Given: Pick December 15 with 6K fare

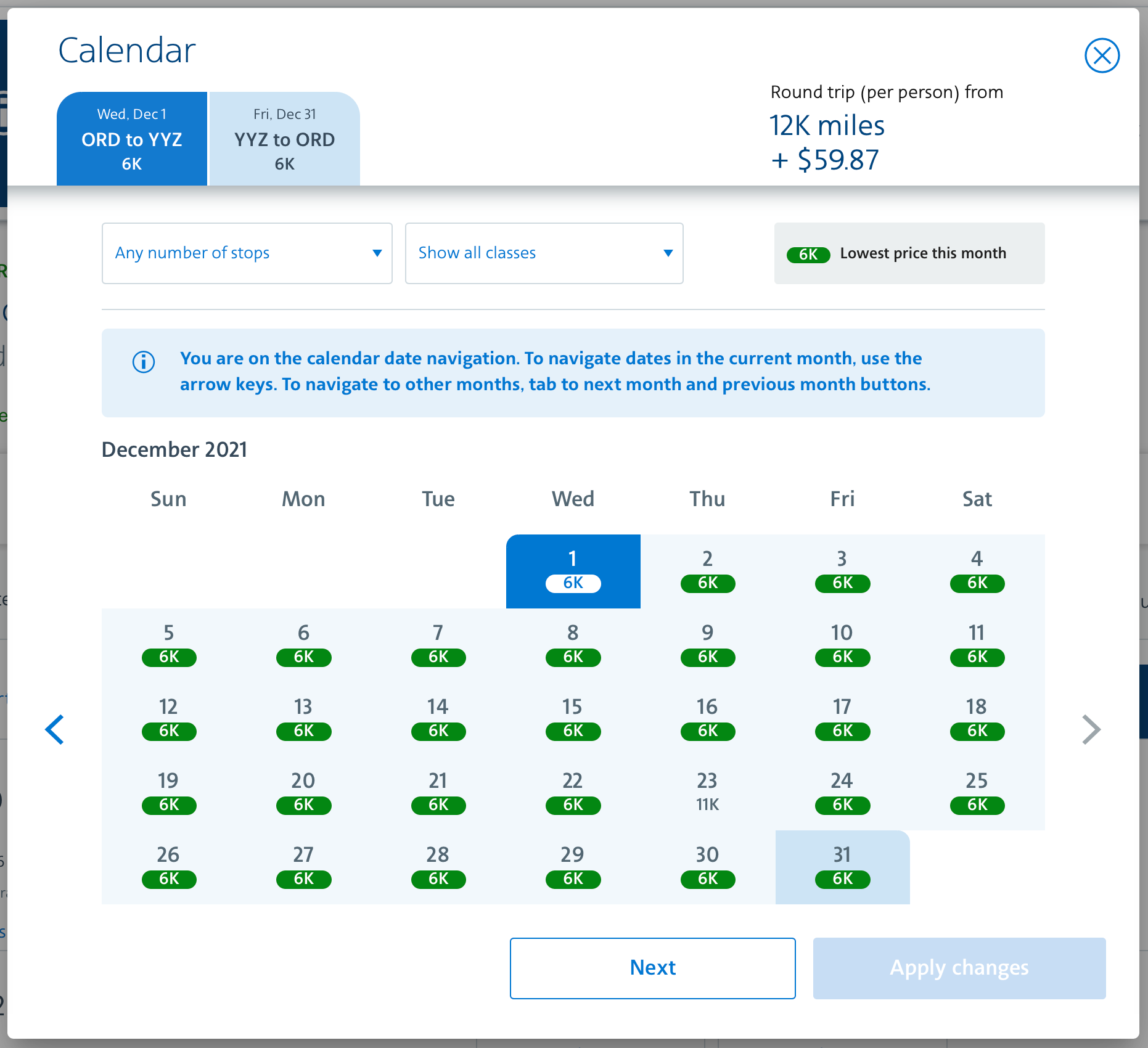Looking at the screenshot, I should [573, 719].
